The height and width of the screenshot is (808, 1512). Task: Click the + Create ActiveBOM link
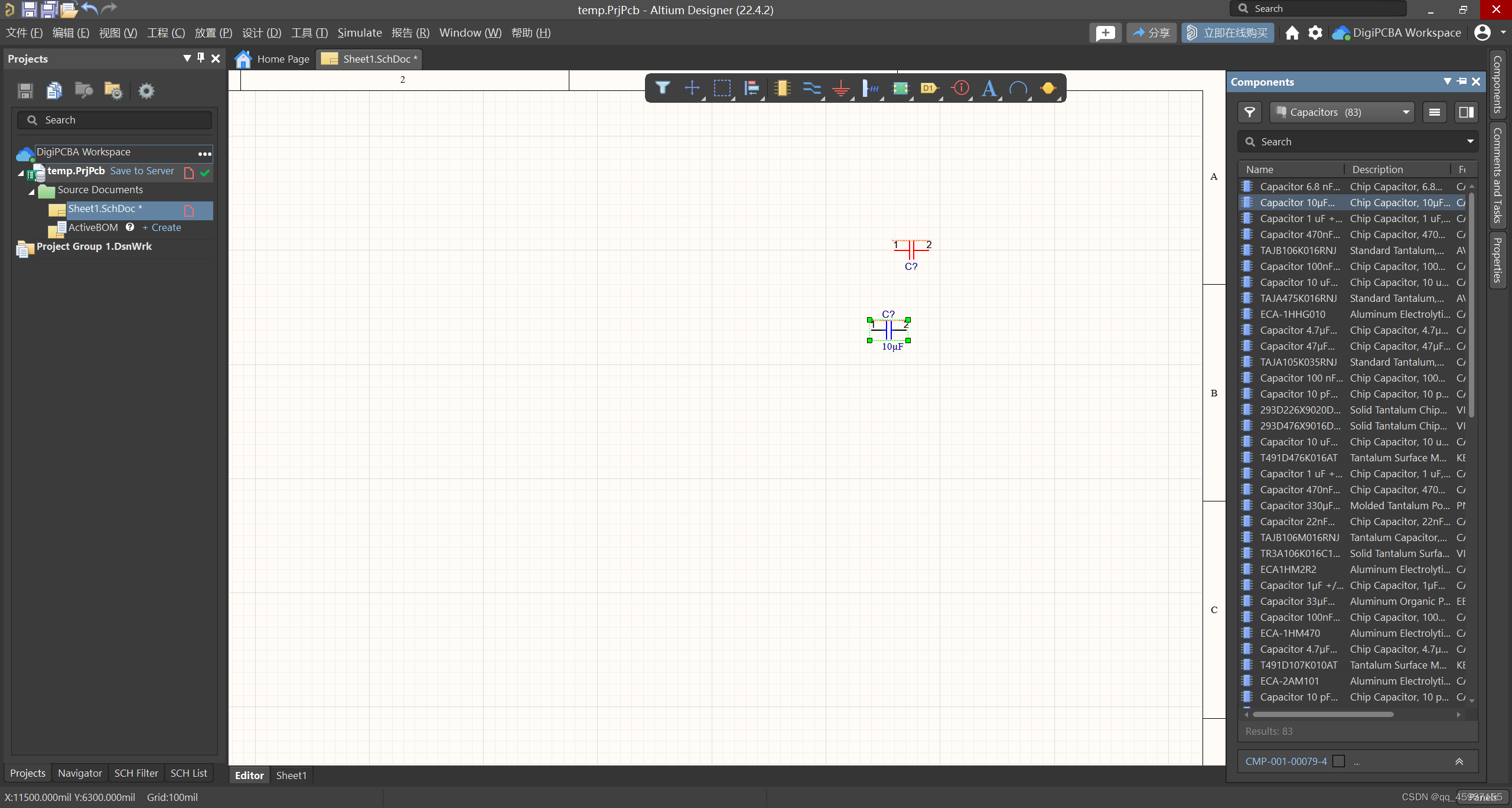[x=162, y=227]
